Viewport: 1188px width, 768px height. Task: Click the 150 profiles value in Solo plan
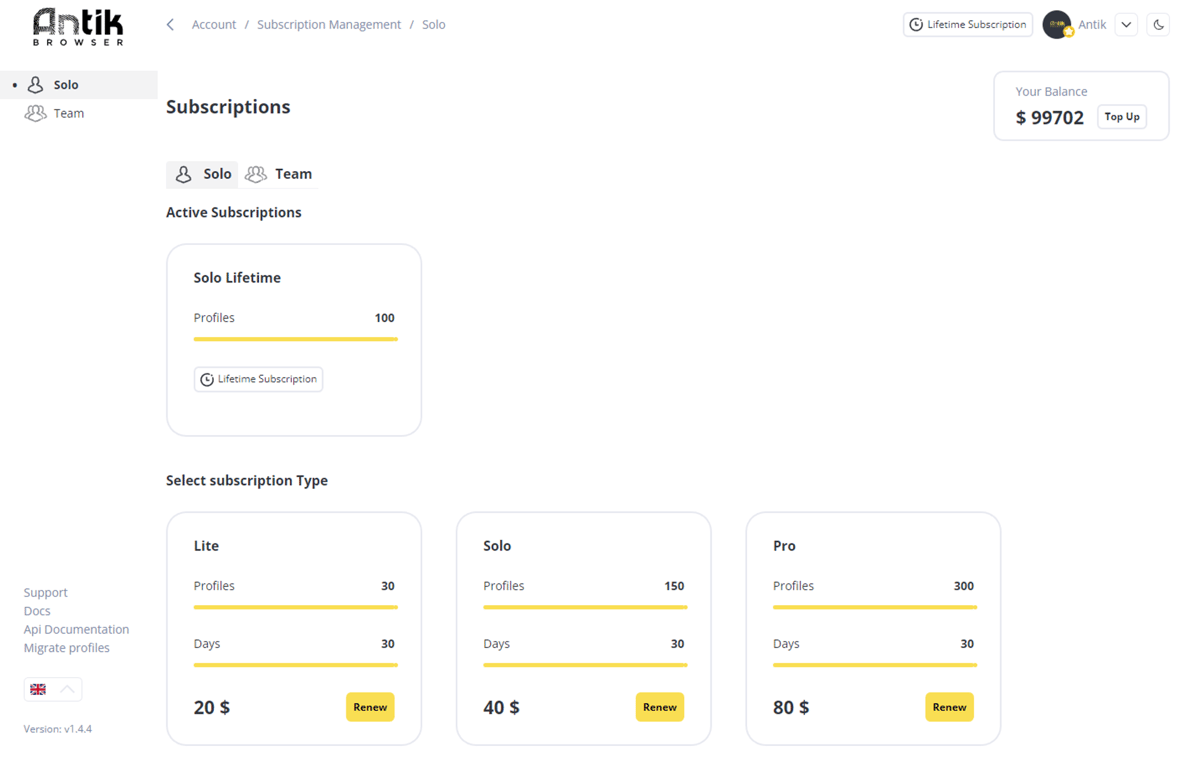[x=674, y=586]
